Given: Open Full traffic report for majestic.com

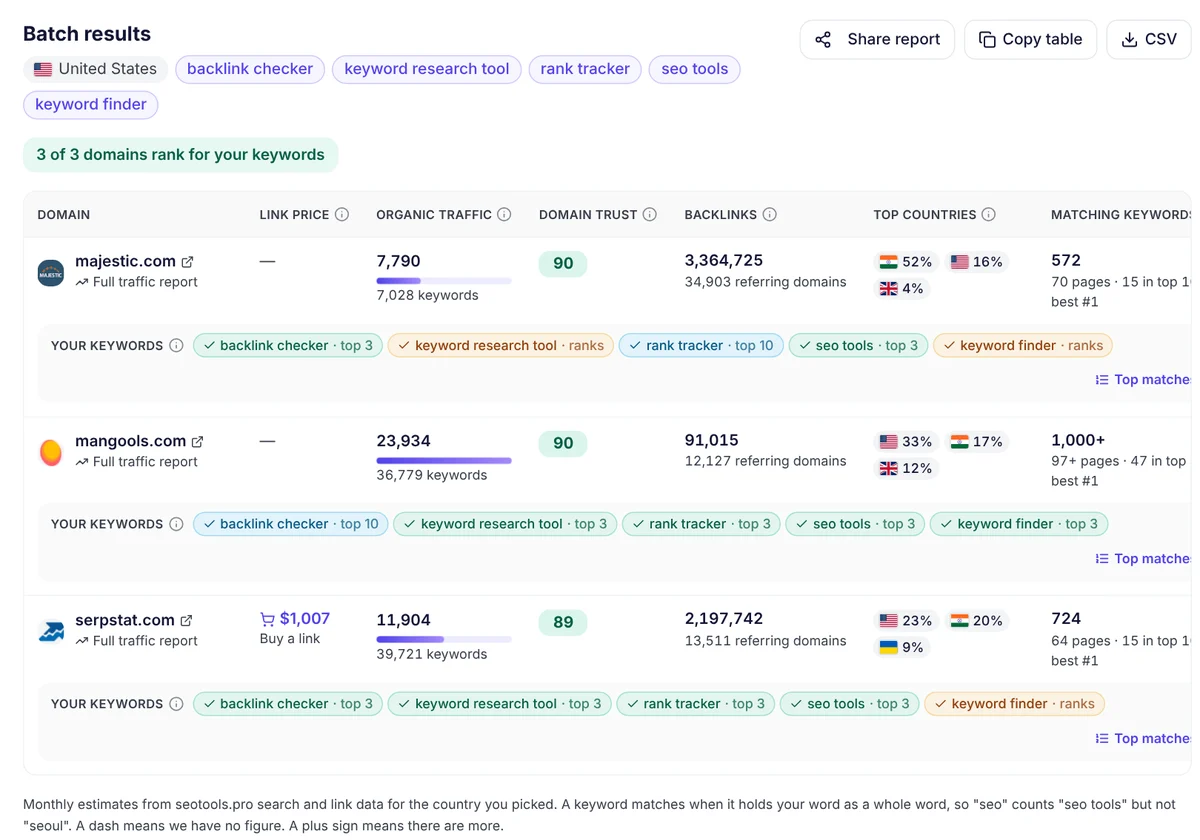Looking at the screenshot, I should 136,283.
